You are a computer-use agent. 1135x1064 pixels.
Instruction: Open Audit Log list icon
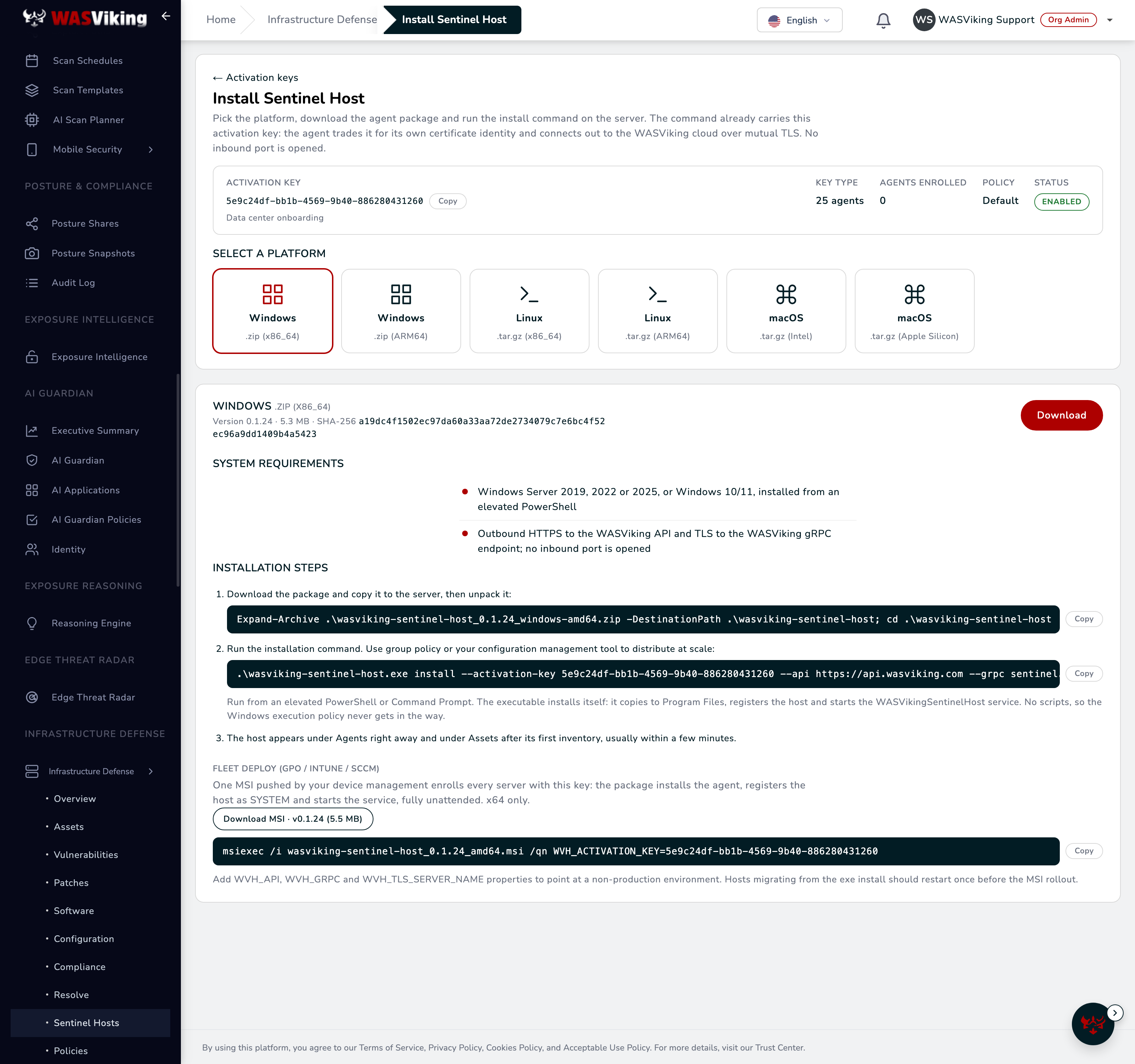pyautogui.click(x=32, y=283)
